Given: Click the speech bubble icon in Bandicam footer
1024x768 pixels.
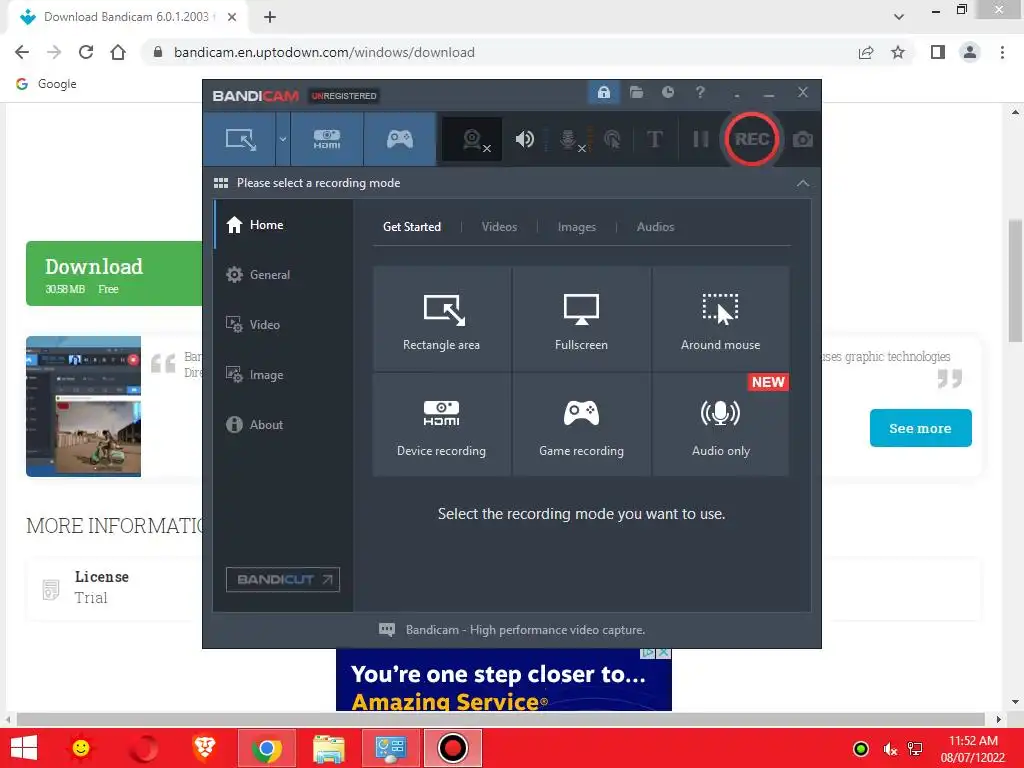Looking at the screenshot, I should pos(387,630).
